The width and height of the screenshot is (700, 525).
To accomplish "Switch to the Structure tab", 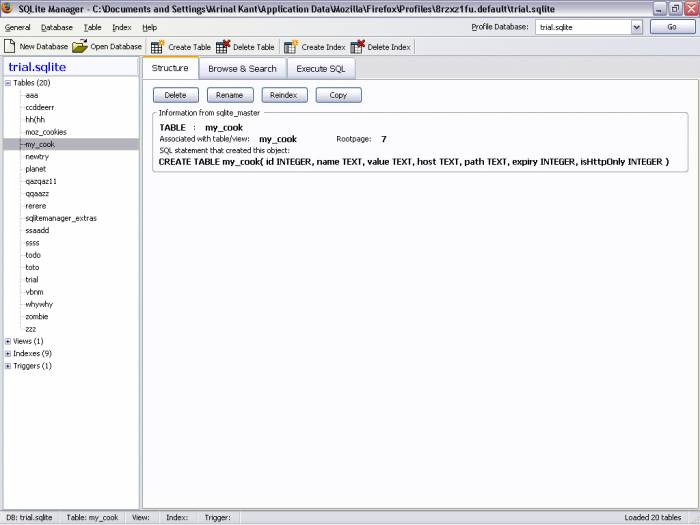I will [170, 68].
